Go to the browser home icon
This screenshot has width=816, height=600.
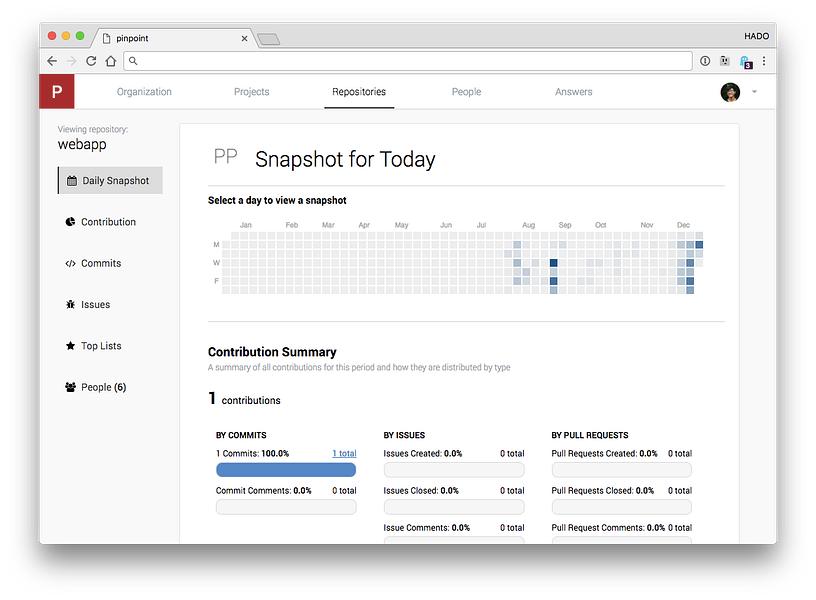[111, 61]
